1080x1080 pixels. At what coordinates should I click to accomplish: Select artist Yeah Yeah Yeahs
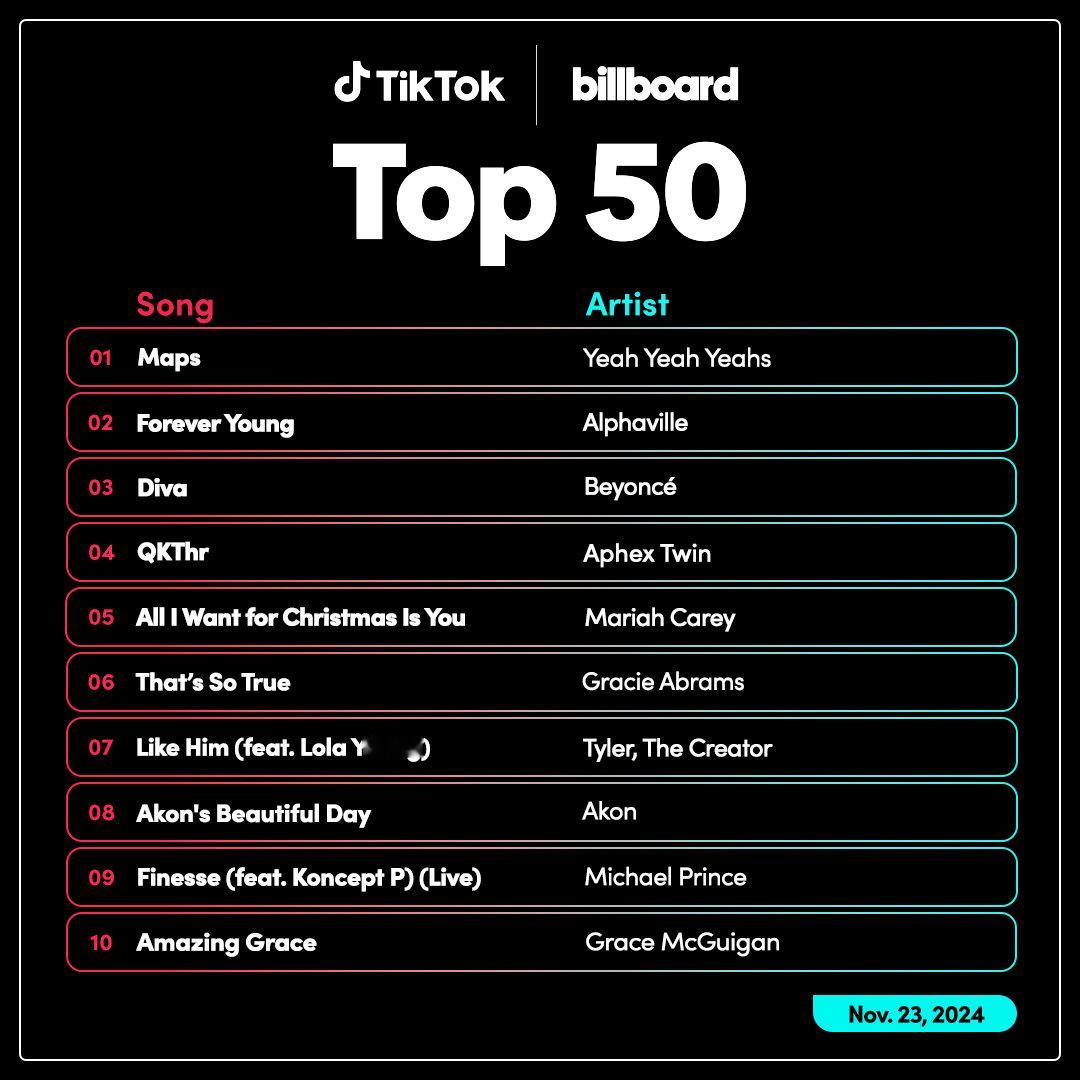click(676, 358)
